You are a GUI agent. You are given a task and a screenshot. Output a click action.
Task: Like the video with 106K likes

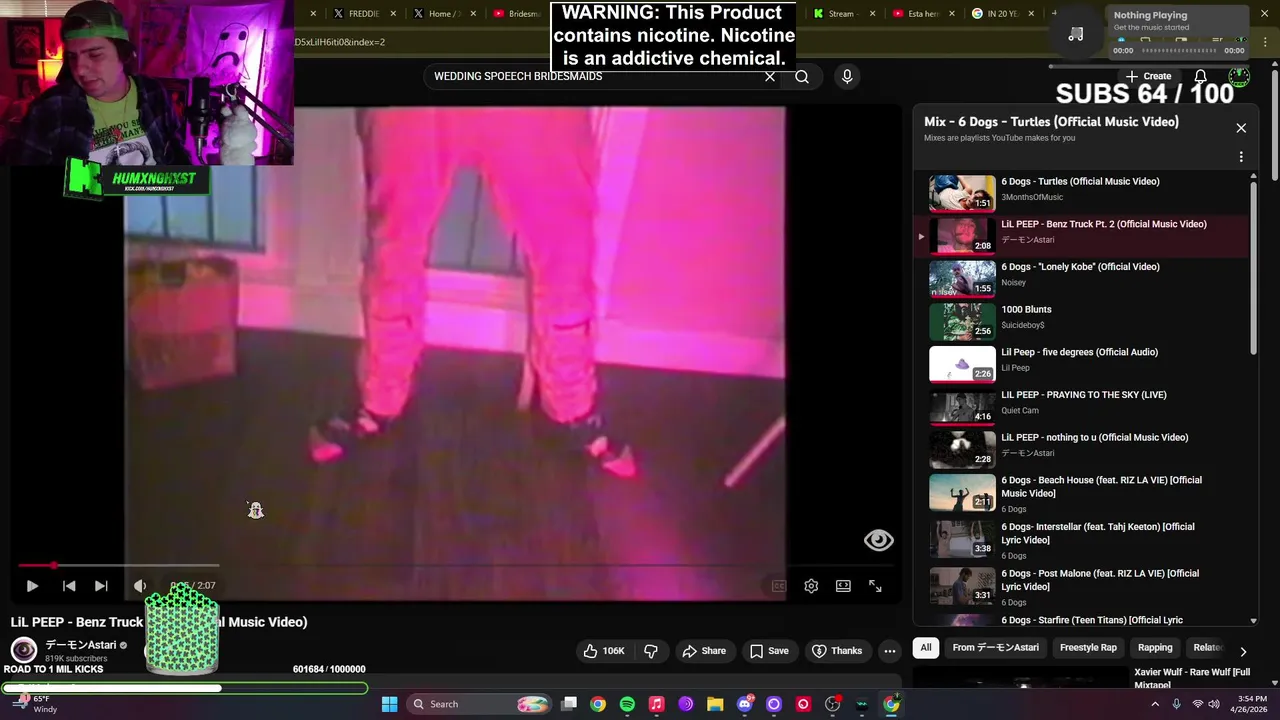coord(605,651)
